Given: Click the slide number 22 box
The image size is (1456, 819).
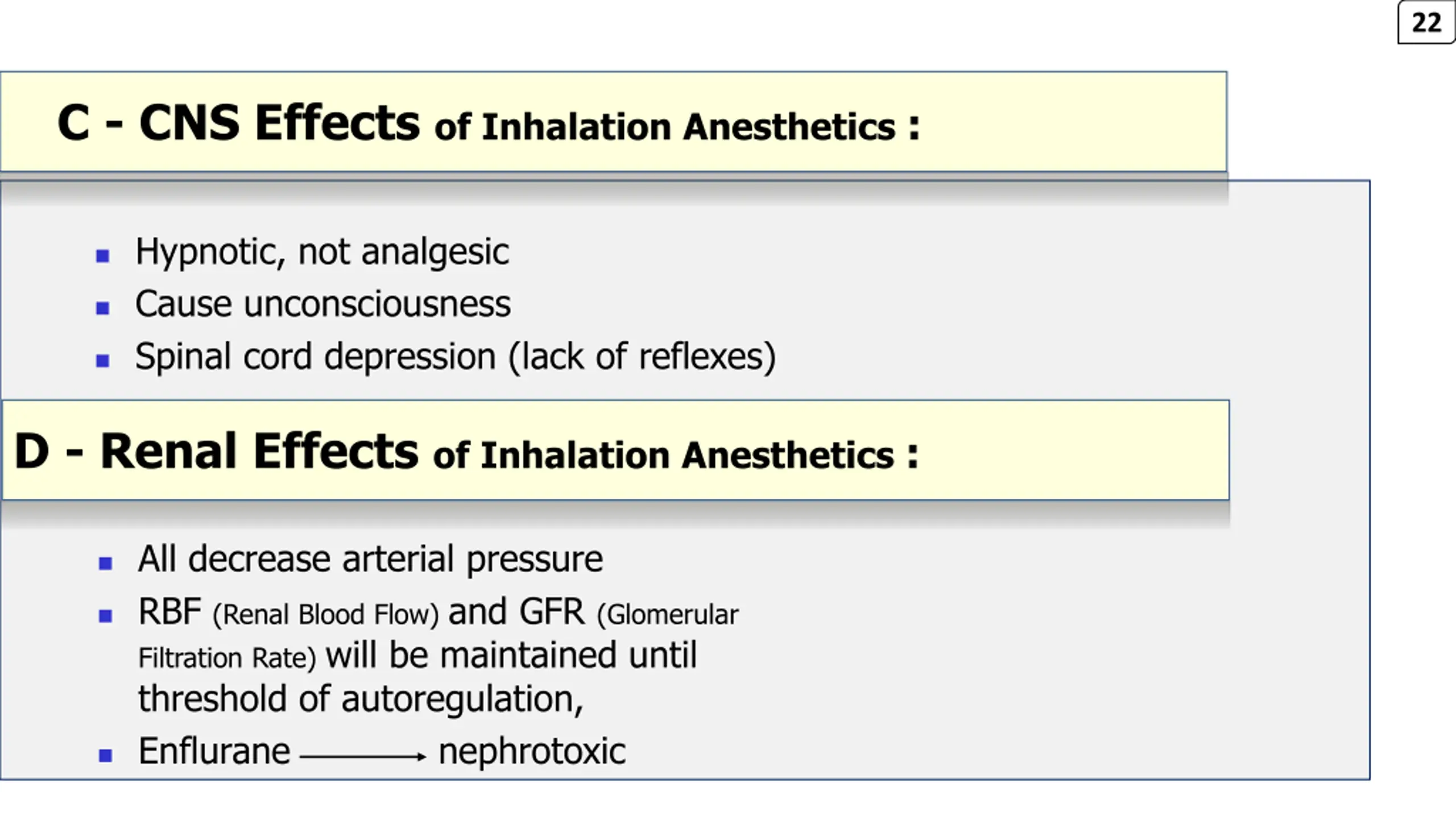Looking at the screenshot, I should tap(1426, 23).
